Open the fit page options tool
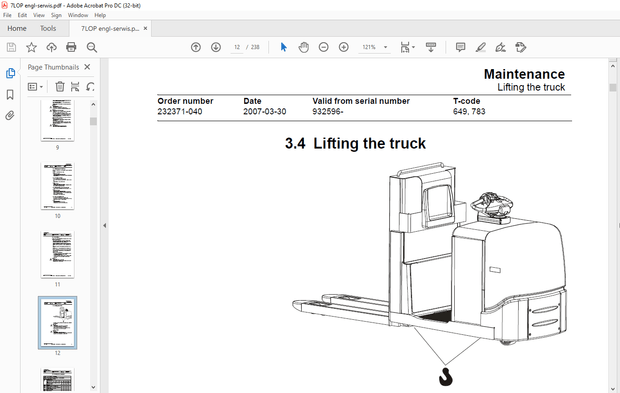The width and height of the screenshot is (620, 393). tap(407, 47)
